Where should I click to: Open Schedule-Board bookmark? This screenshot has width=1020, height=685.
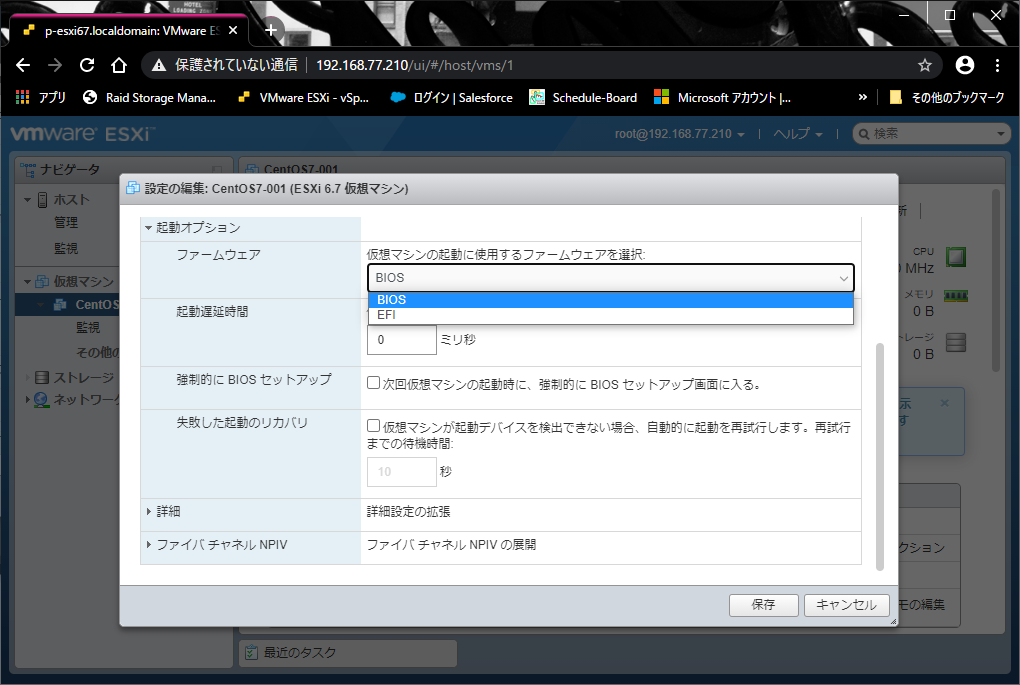tap(583, 98)
